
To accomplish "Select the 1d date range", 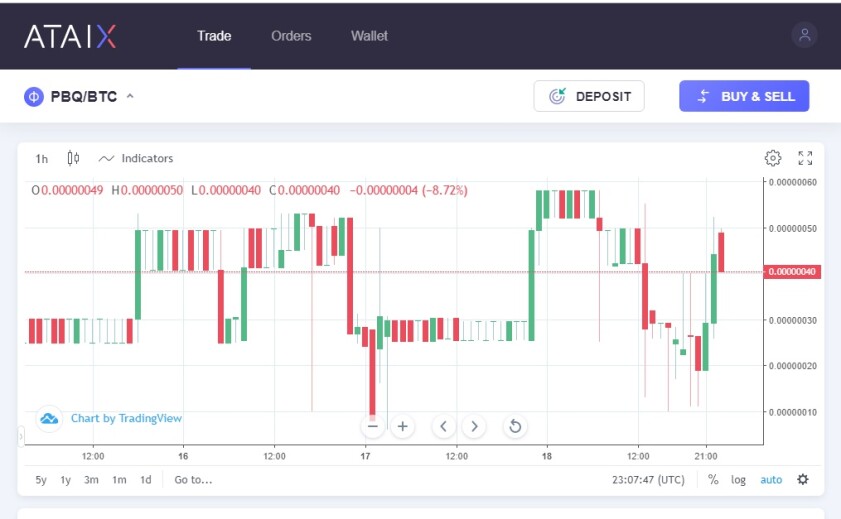I will (x=145, y=480).
